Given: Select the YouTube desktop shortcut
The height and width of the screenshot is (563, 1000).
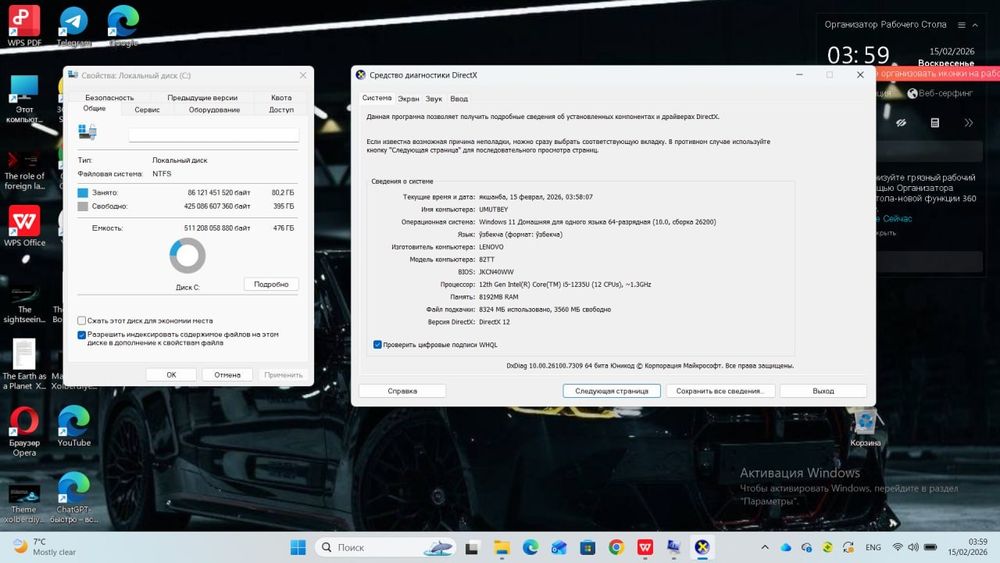Looking at the screenshot, I should [x=73, y=426].
